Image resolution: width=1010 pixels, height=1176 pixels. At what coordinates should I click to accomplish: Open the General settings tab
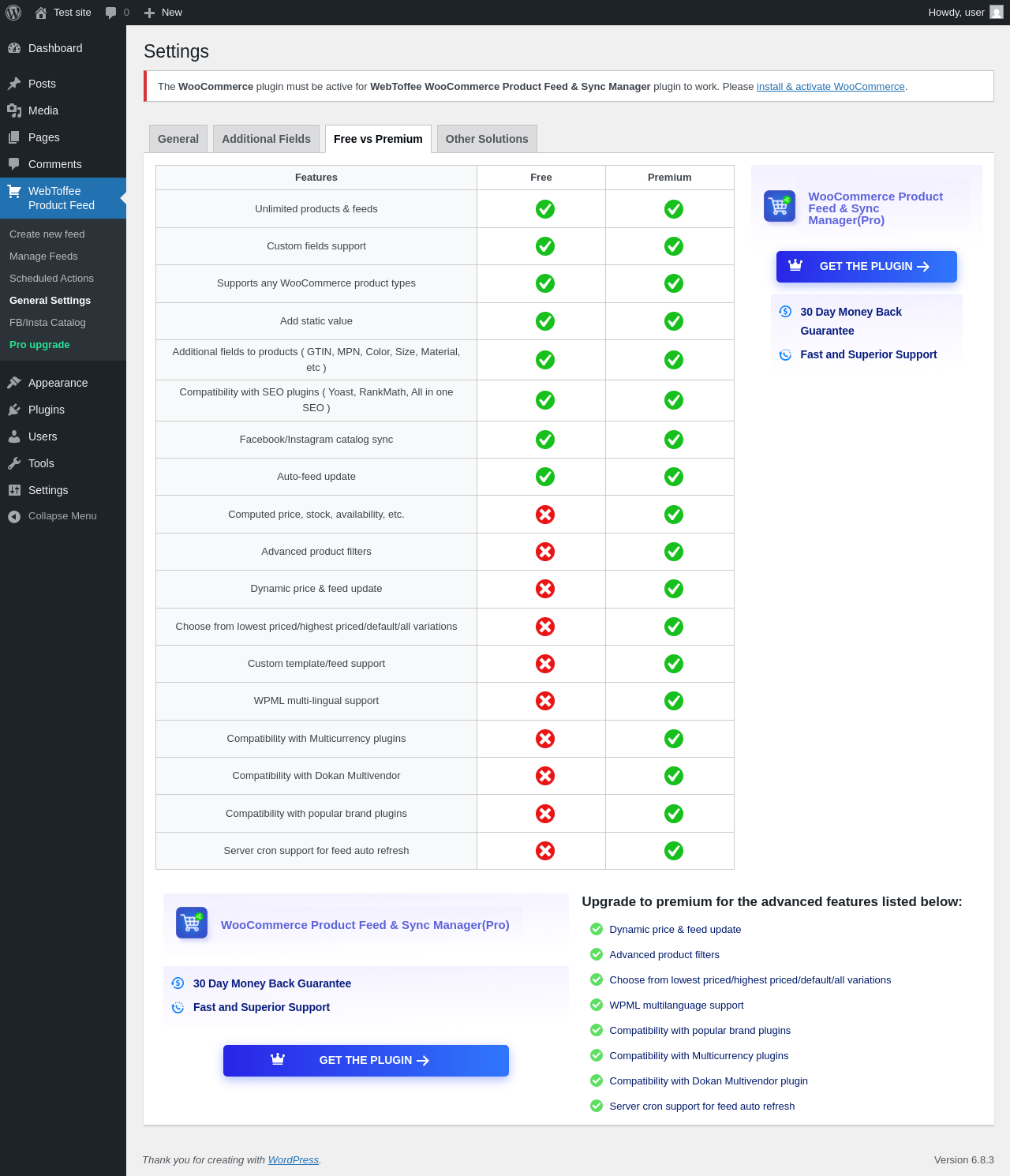point(178,139)
